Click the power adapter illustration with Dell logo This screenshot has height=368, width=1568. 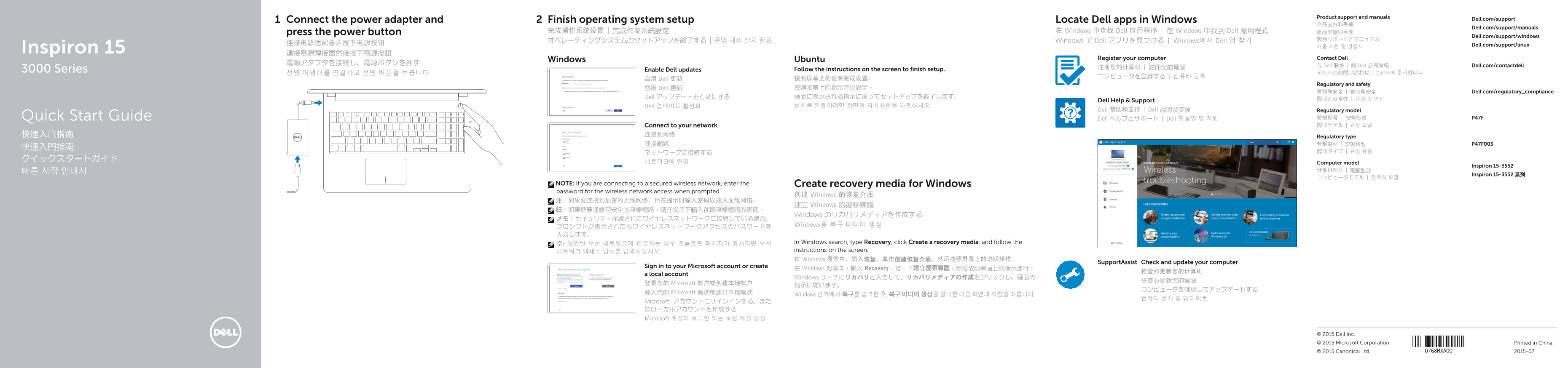pyautogui.click(x=298, y=137)
